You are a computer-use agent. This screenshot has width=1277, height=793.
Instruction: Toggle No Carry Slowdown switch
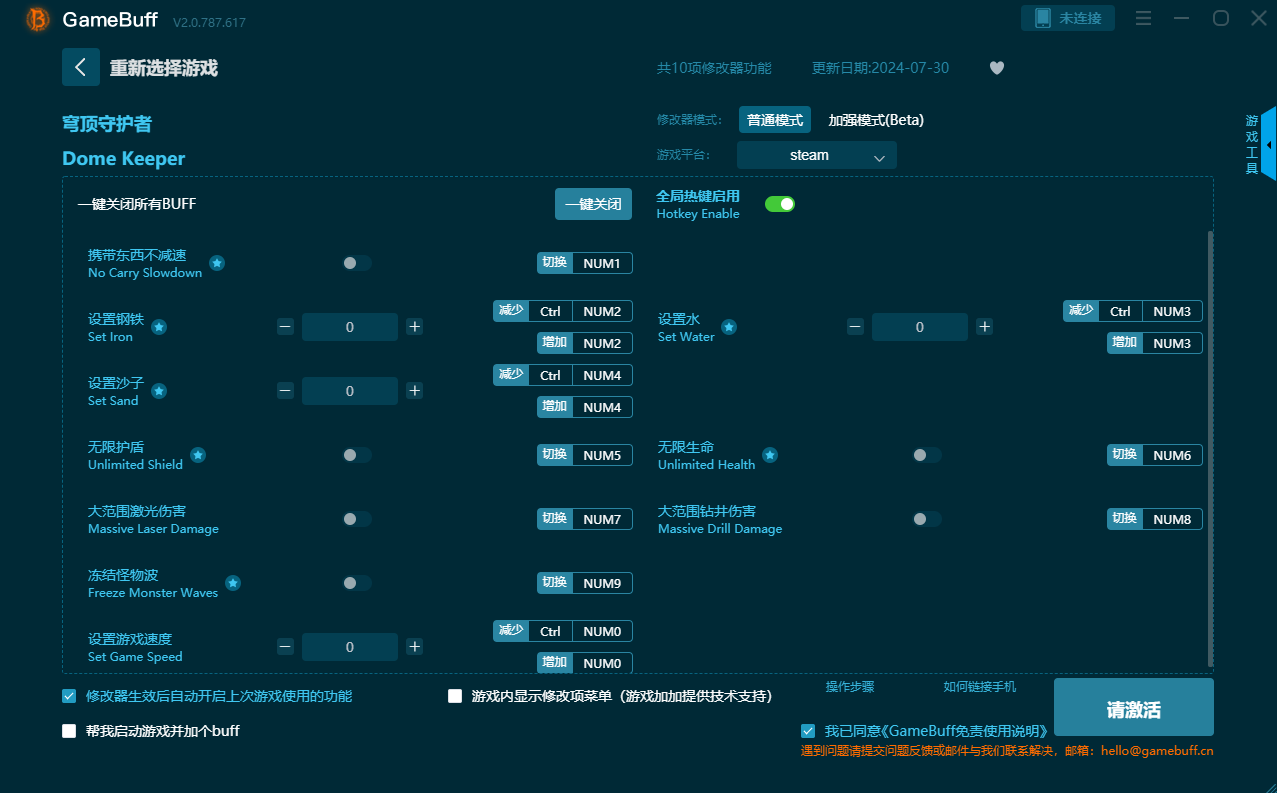tap(357, 263)
